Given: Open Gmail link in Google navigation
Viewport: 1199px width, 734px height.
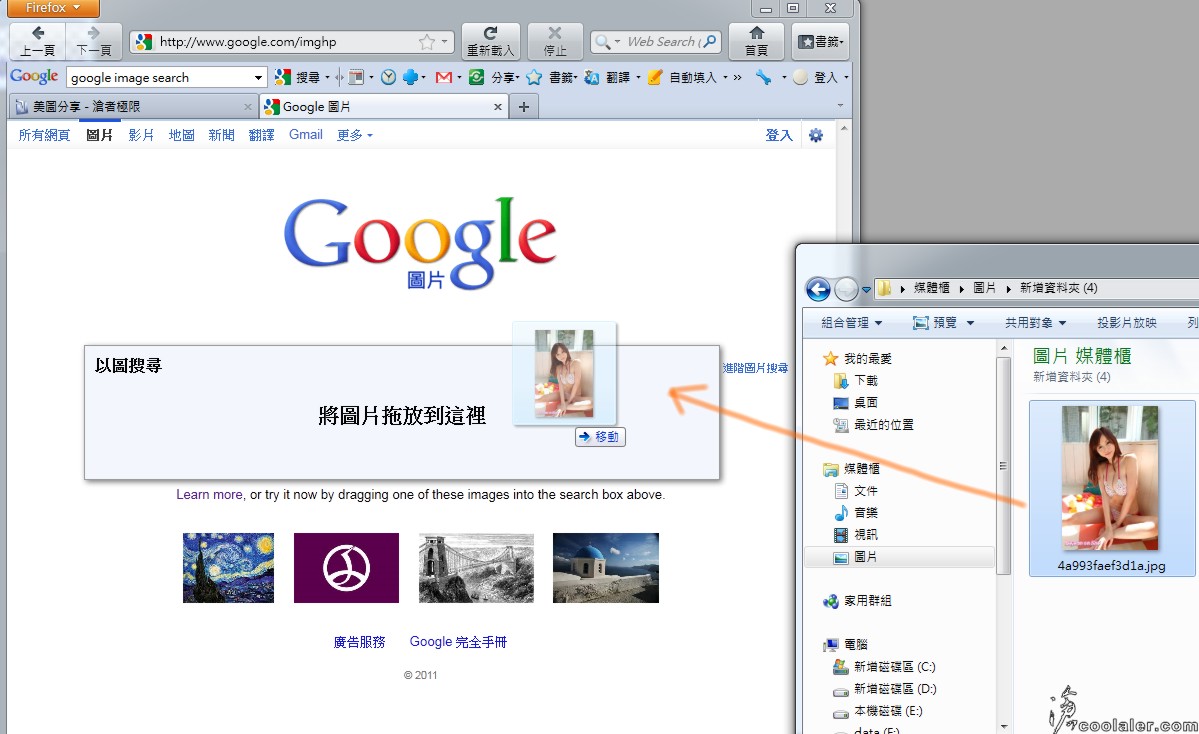Looking at the screenshot, I should [306, 135].
